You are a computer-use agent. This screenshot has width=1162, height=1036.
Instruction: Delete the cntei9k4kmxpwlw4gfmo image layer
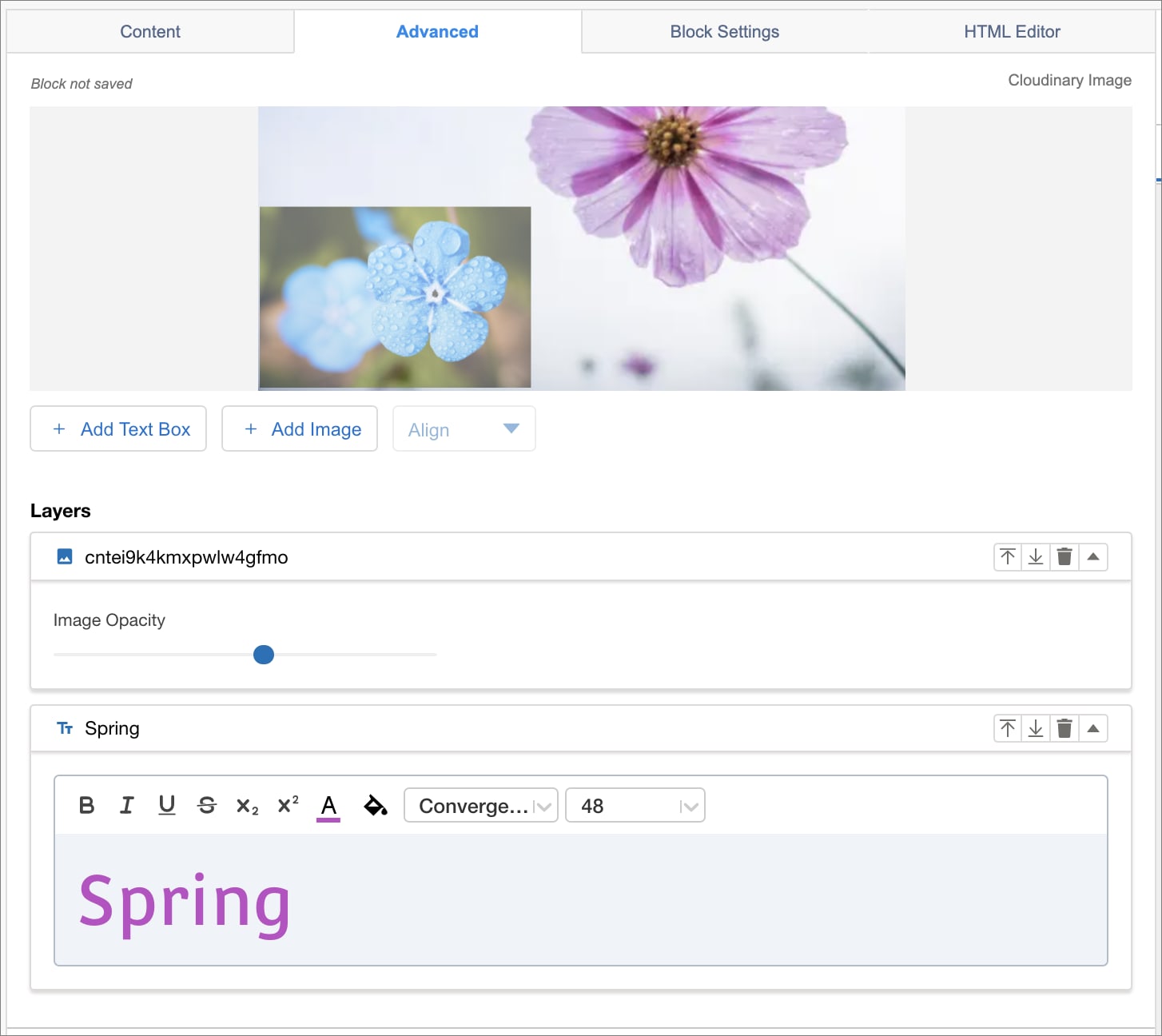click(1064, 556)
